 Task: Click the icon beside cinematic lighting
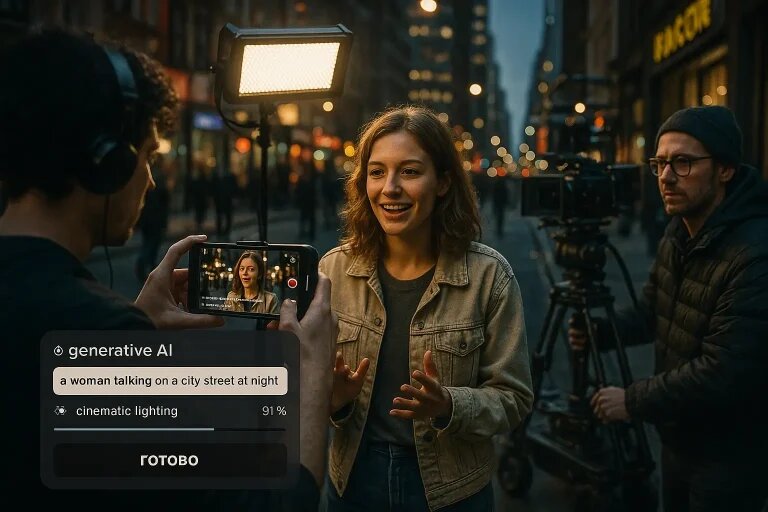[x=61, y=411]
